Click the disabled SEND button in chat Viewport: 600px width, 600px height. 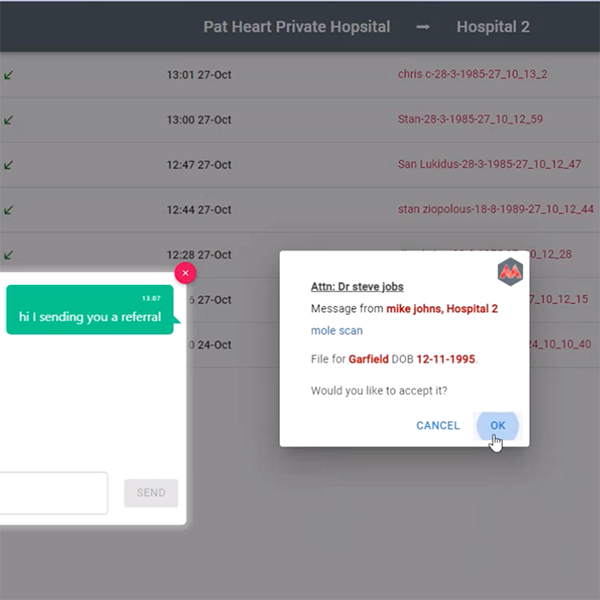pyautogui.click(x=151, y=493)
